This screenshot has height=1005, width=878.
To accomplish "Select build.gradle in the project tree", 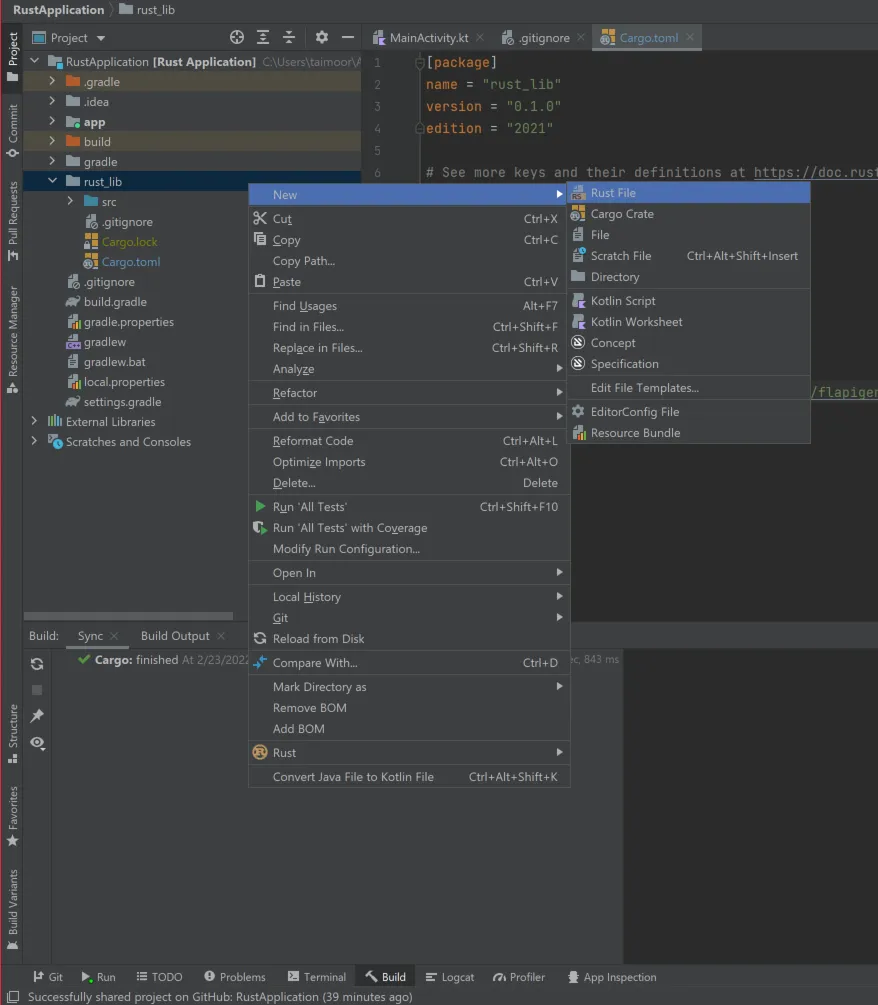I will pos(115,301).
